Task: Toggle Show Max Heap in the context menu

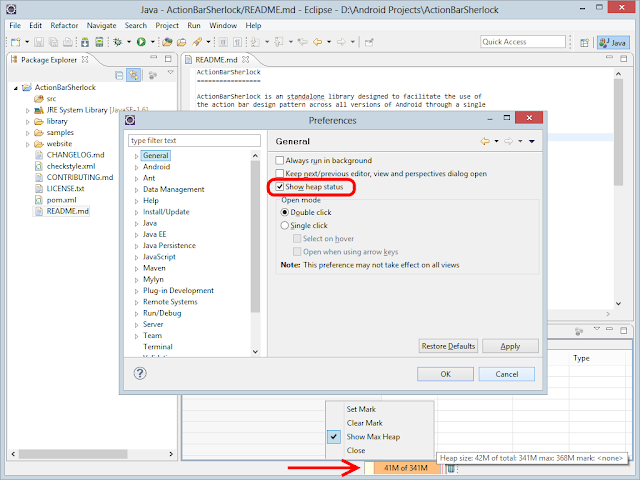Action: 373,437
